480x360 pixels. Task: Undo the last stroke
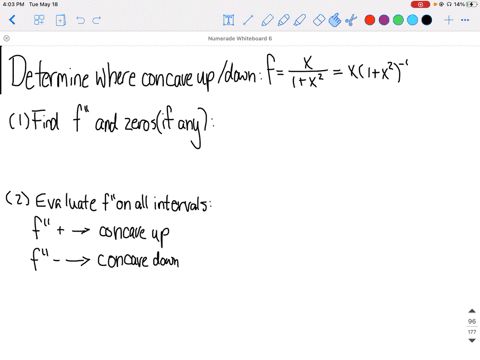coord(80,20)
